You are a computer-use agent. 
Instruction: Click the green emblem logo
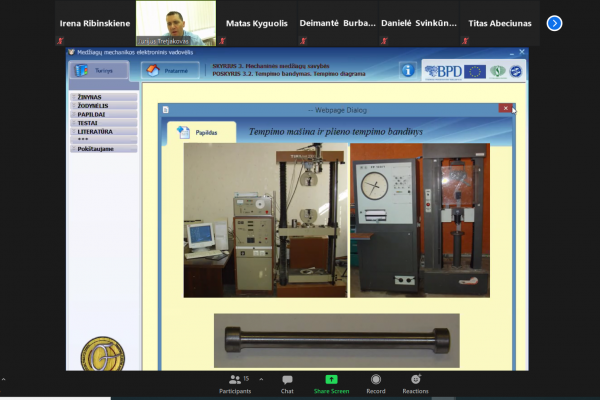click(x=498, y=71)
